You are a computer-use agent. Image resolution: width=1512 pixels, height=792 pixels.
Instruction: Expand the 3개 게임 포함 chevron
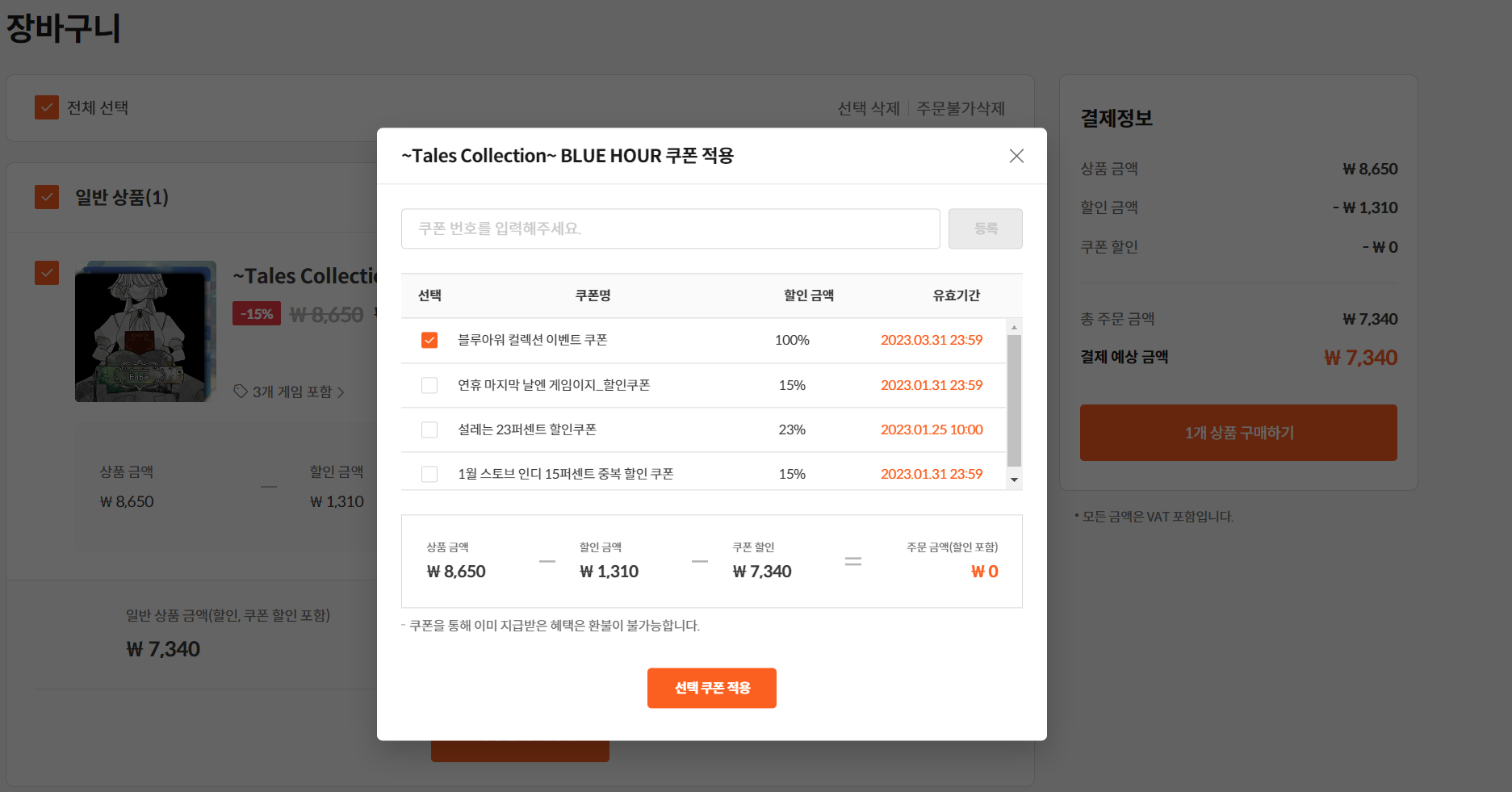coord(341,392)
